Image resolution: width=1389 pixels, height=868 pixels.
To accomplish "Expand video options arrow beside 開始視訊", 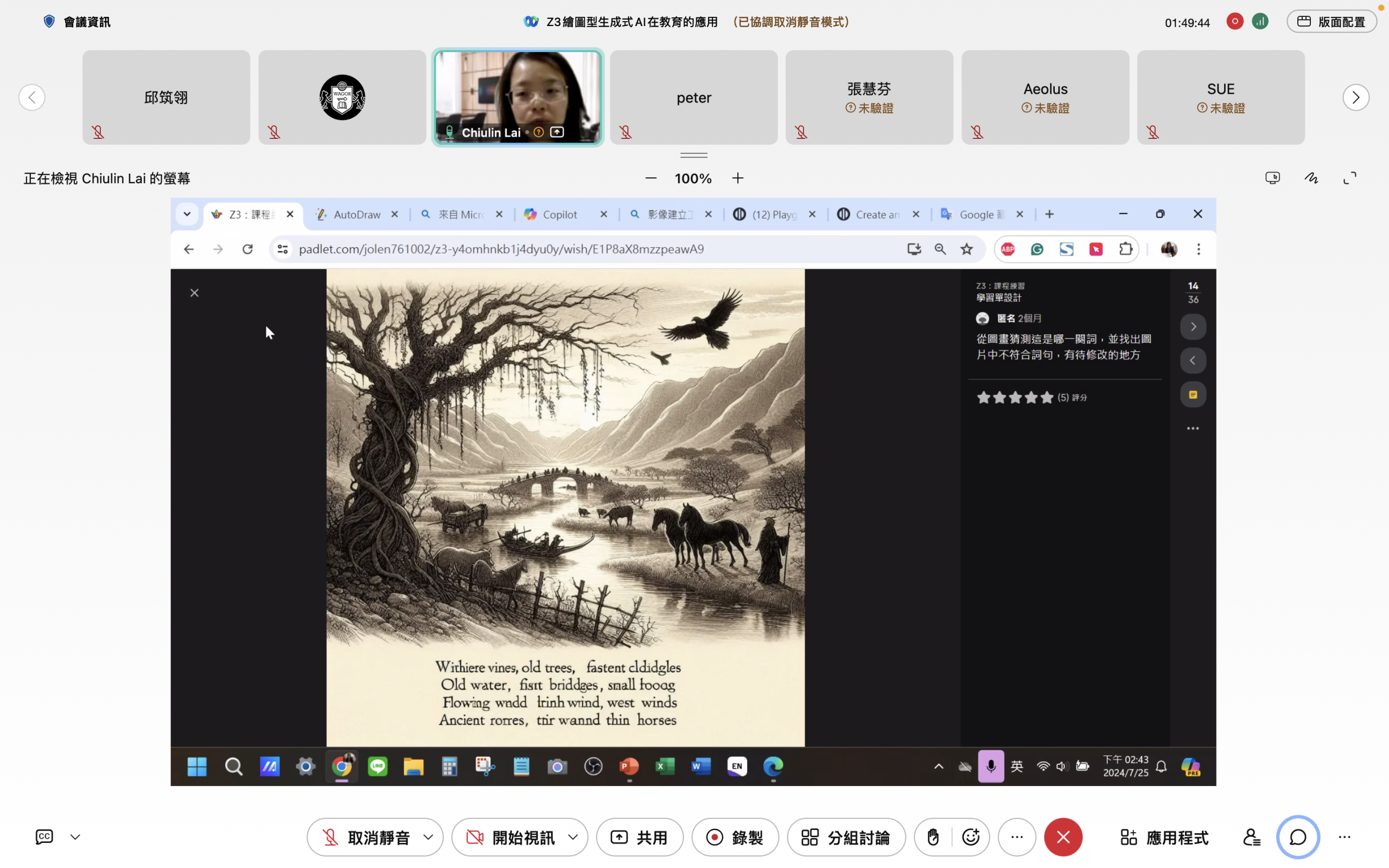I will click(573, 837).
